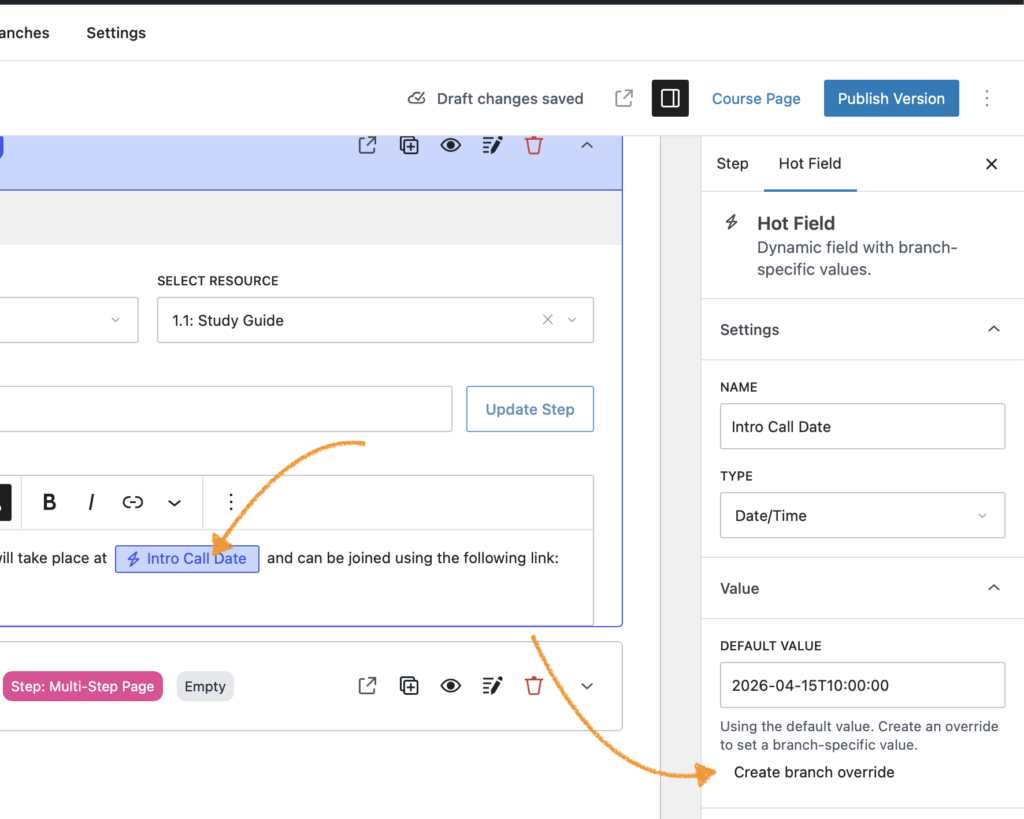The image size is (1024, 819).
Task: Open the Settings tab in top navigation
Action: 116,33
